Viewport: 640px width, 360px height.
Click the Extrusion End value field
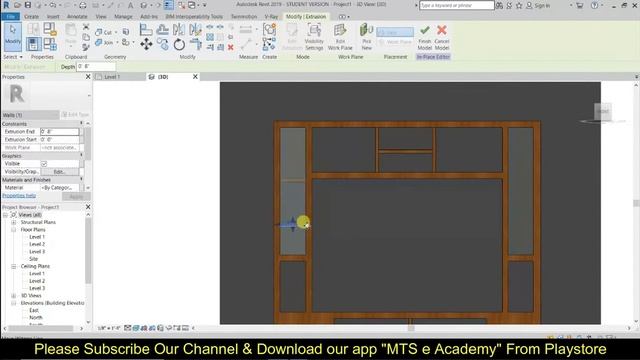point(60,131)
